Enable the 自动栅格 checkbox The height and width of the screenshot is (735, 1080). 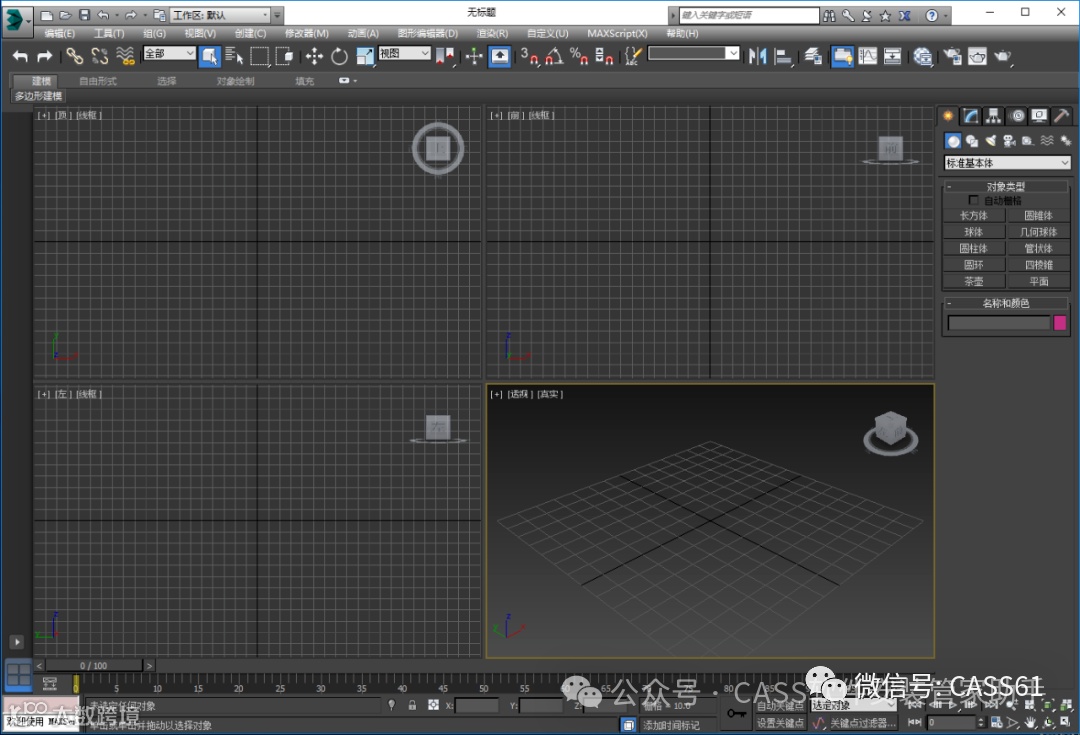pos(974,200)
